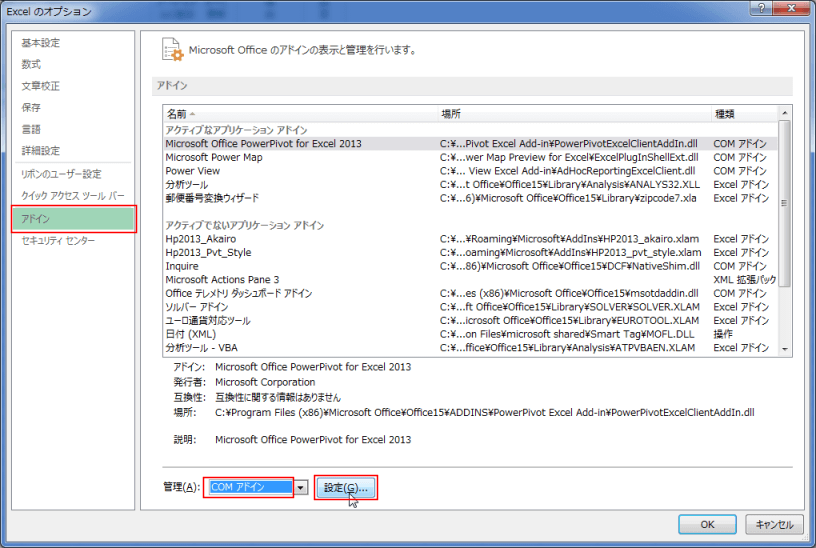Screen dimensions: 816x548
Task: Go to 文章校正 options
Action: tap(41, 86)
